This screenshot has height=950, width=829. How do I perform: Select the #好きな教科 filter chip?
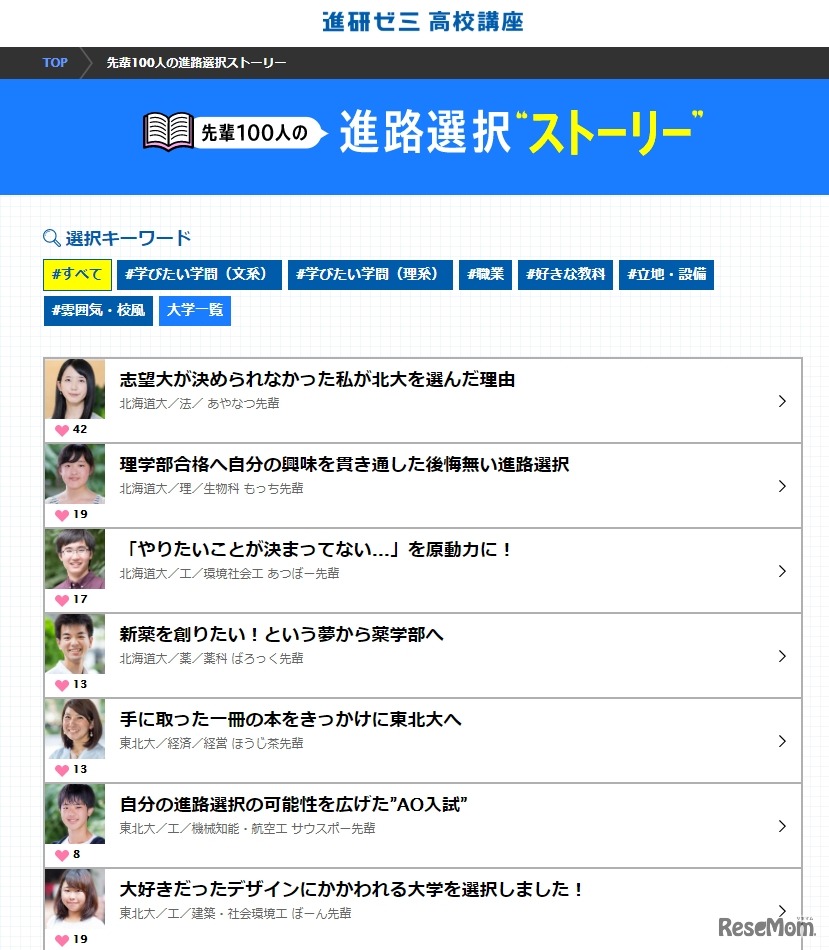click(x=564, y=275)
